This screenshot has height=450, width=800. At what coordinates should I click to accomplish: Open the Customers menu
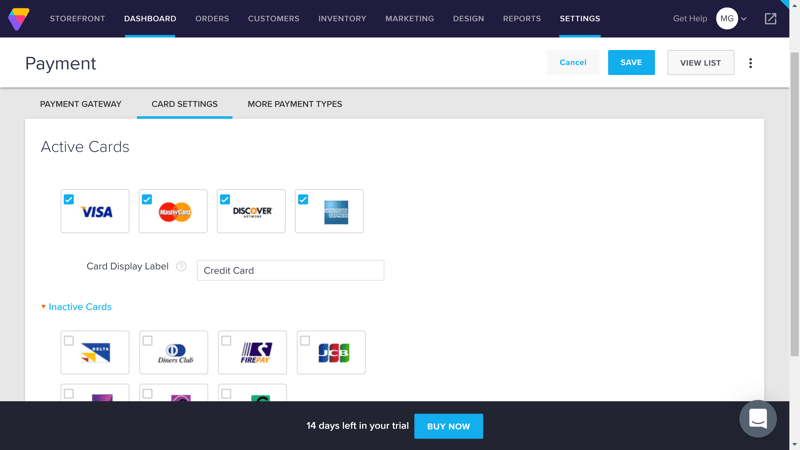pyautogui.click(x=273, y=19)
